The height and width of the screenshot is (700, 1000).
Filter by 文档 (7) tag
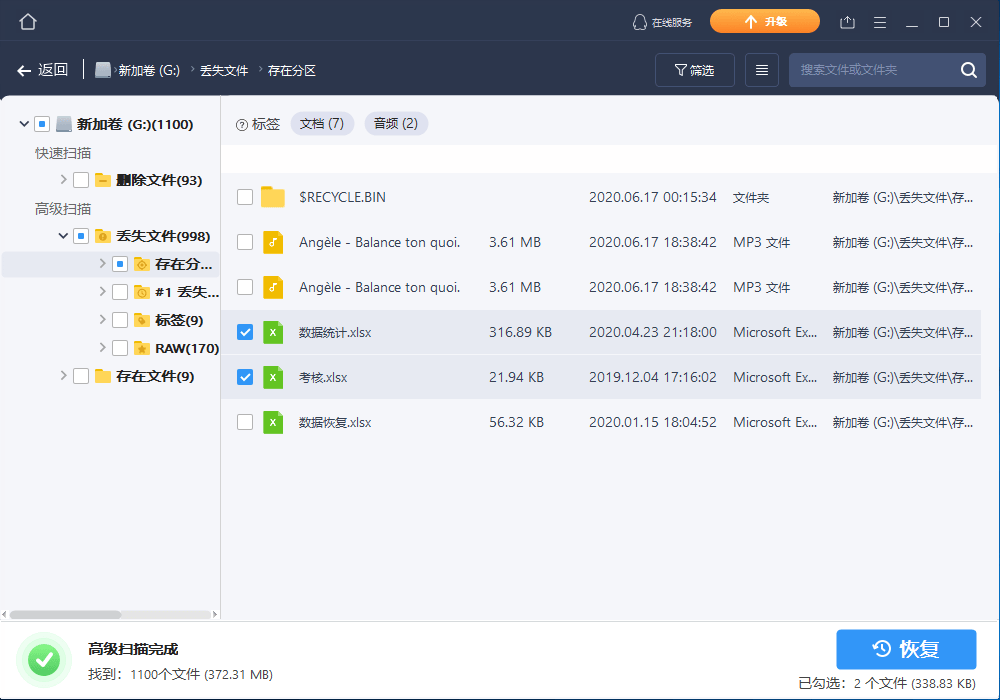[x=321, y=124]
